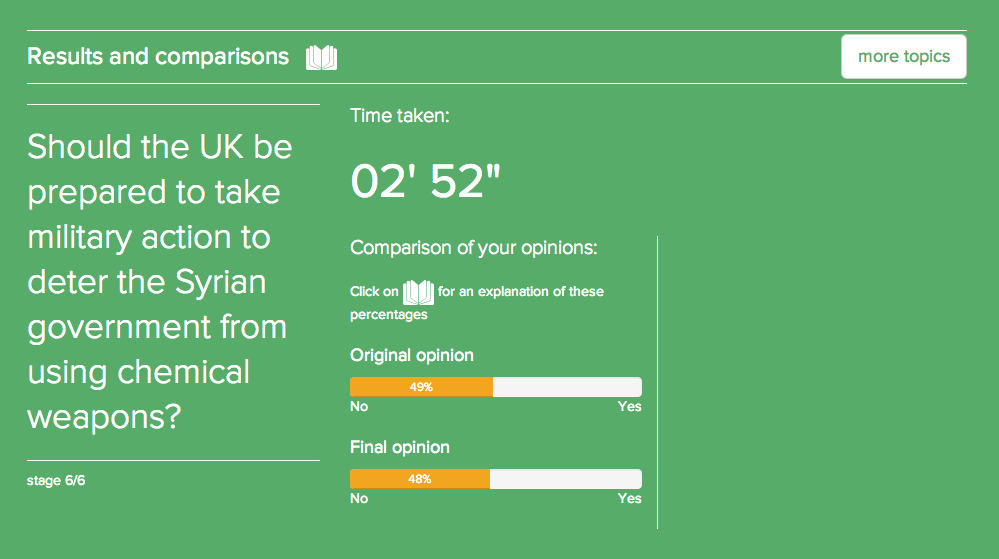Click the Original opinion label
999x559 pixels.
click(412, 355)
